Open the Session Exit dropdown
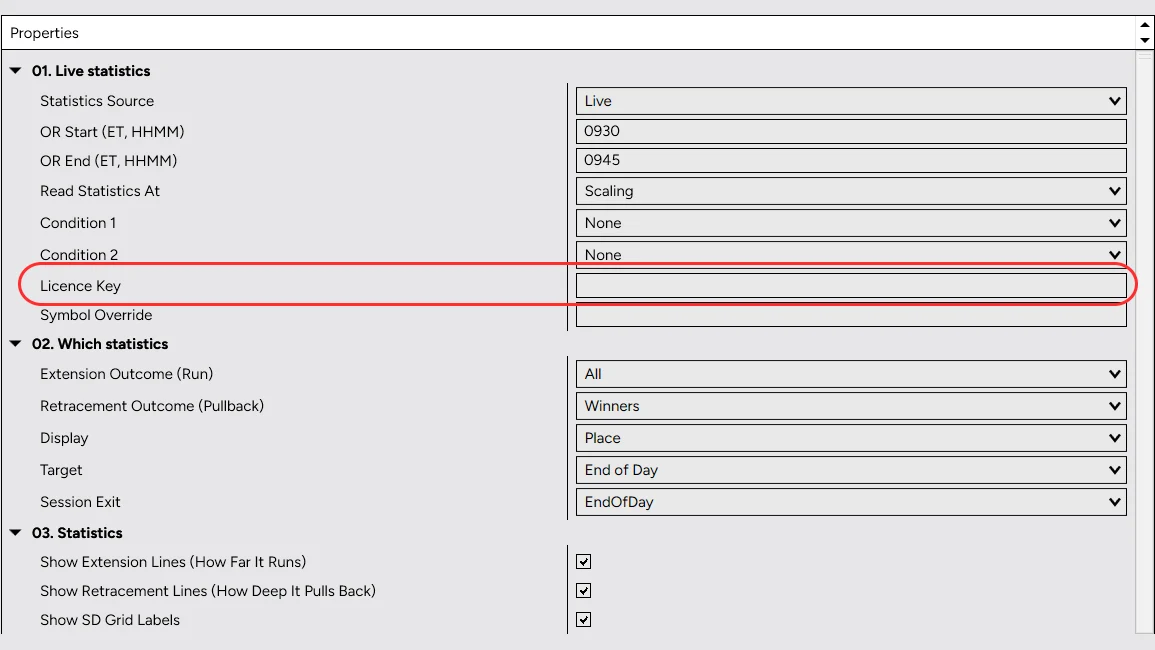 coord(851,502)
